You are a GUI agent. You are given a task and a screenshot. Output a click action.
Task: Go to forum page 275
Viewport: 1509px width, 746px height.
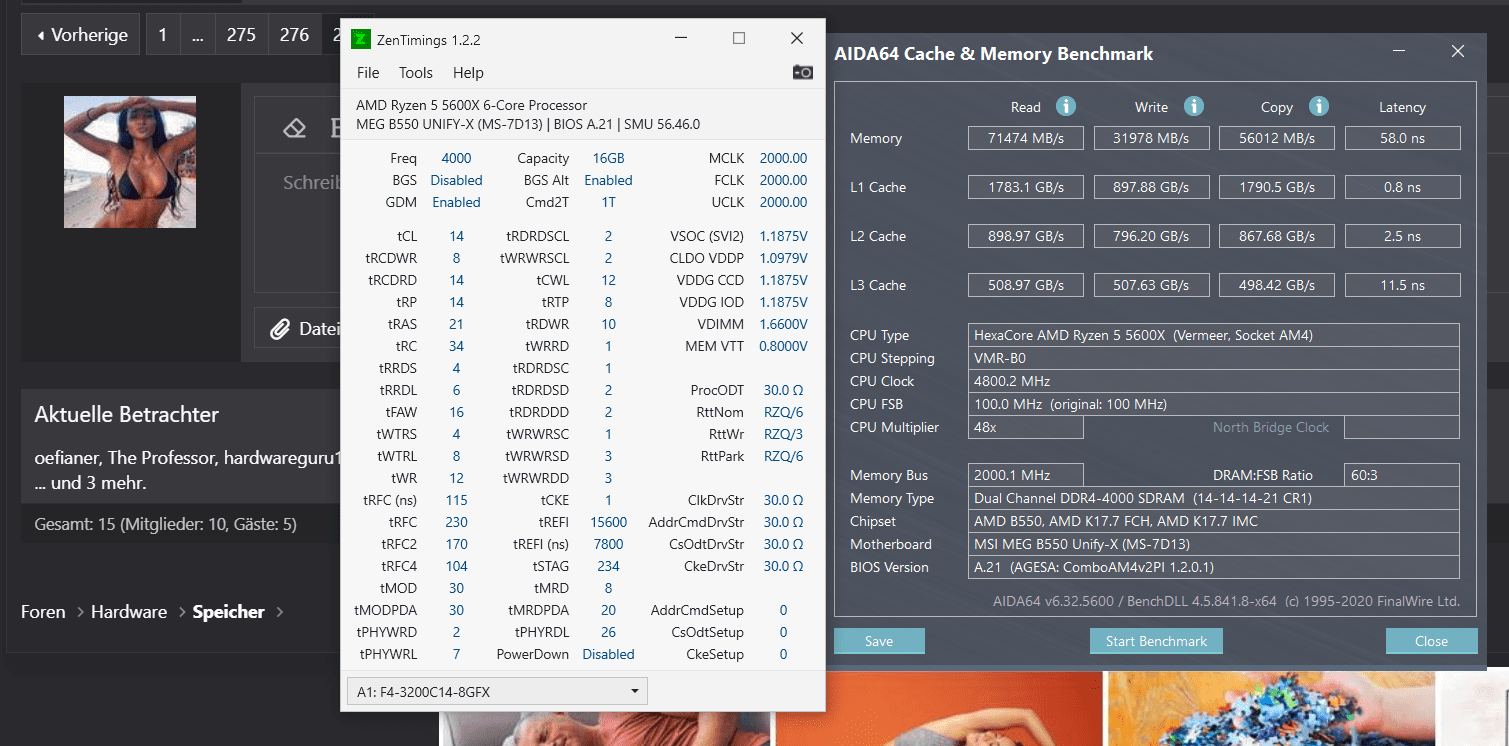pos(241,35)
